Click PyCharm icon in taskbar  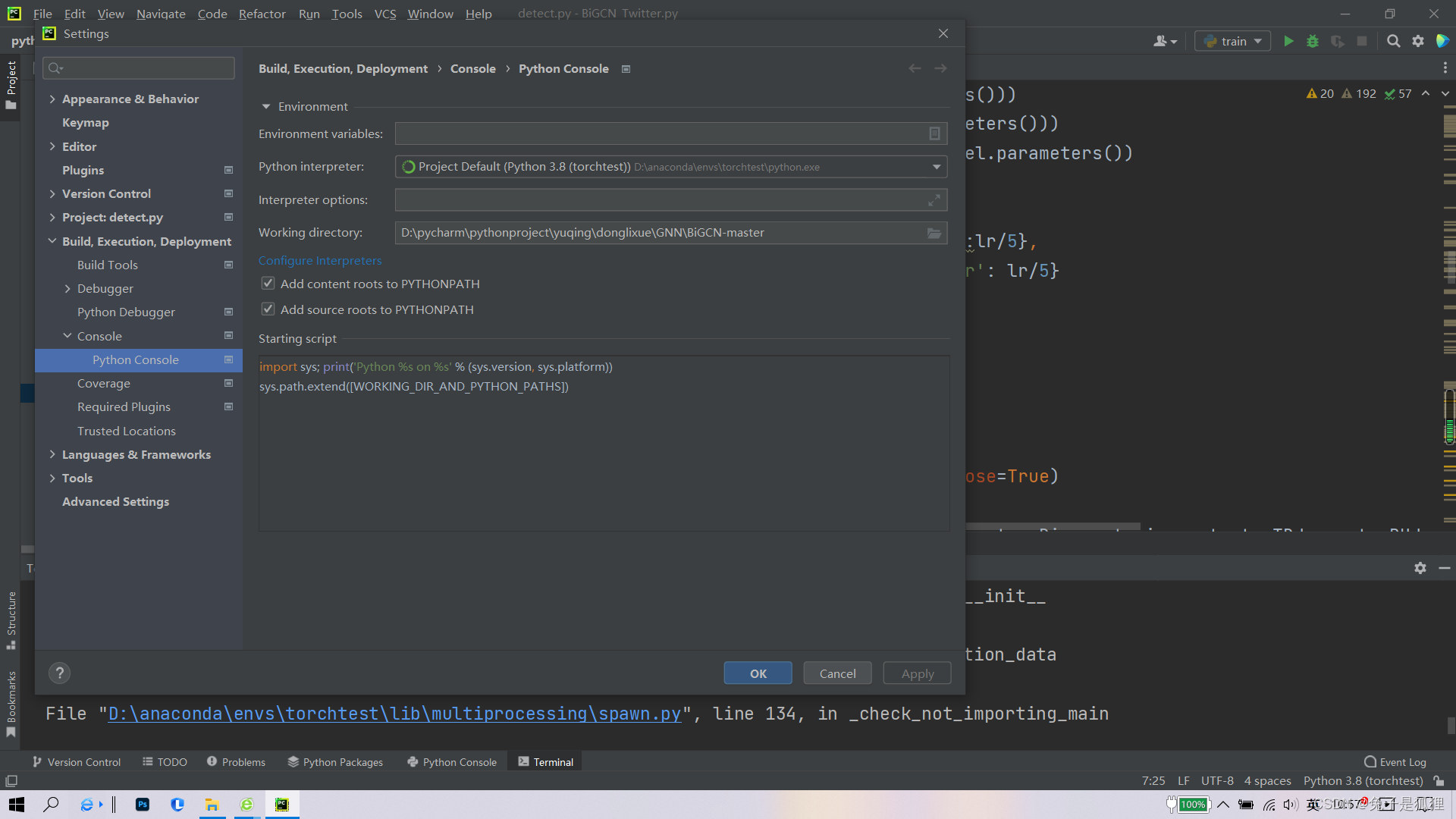(x=282, y=805)
